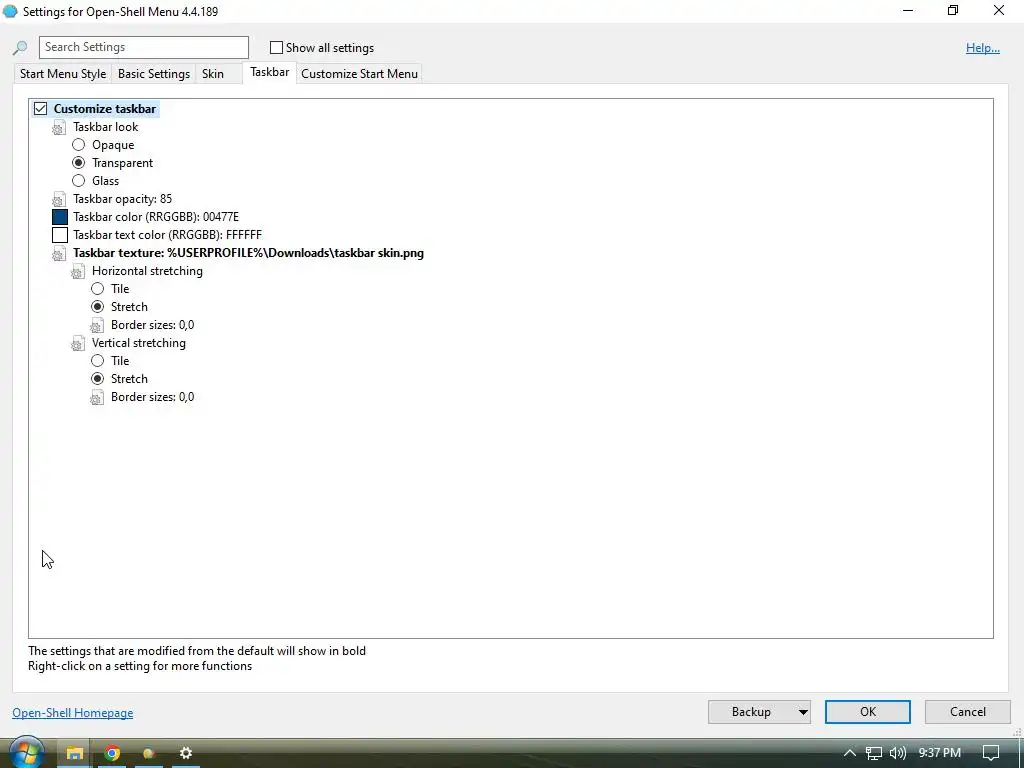
Task: Select Border sizes text under Horizontal stretching
Action: point(152,325)
